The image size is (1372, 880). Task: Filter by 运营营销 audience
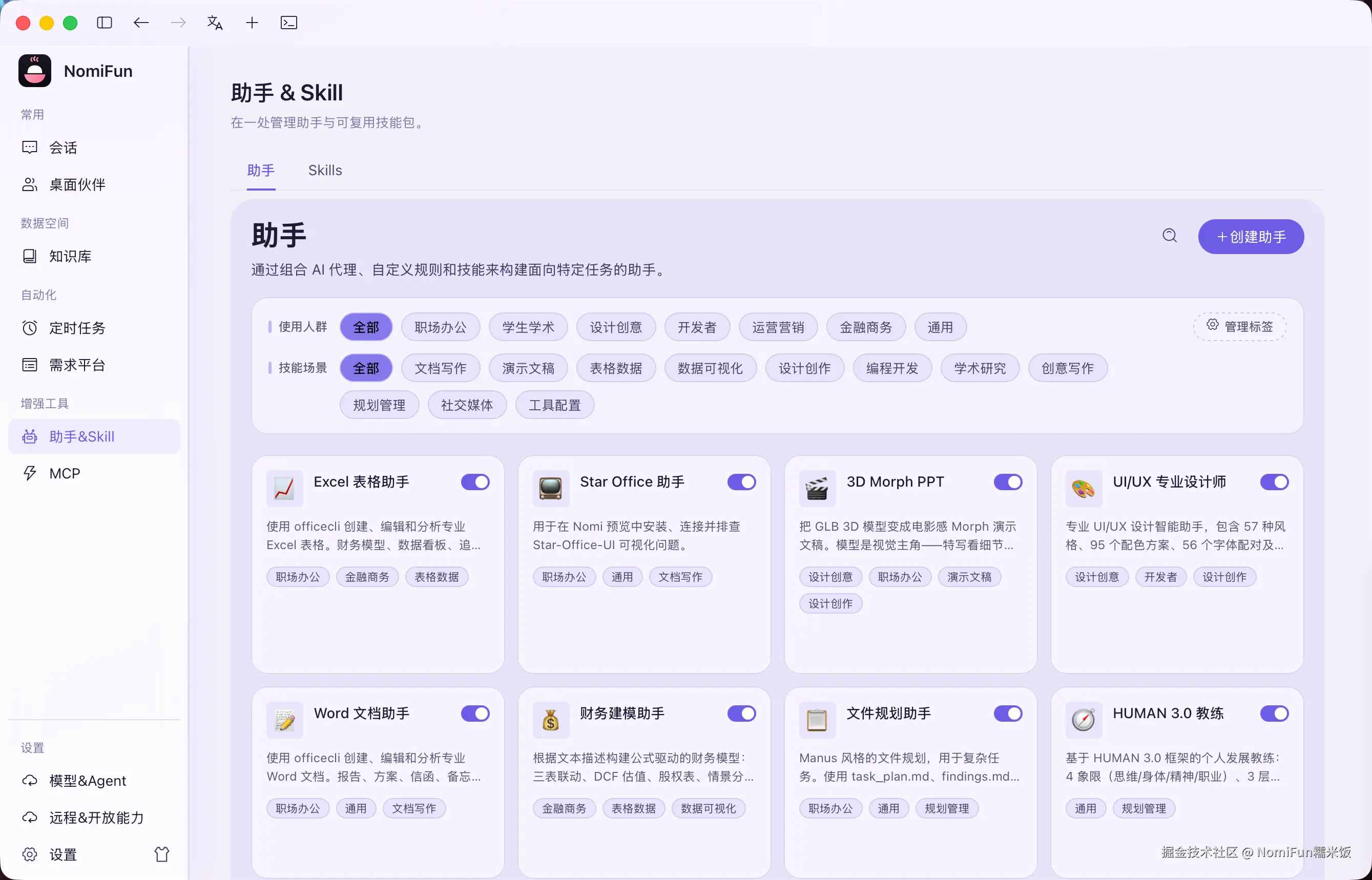coord(778,327)
